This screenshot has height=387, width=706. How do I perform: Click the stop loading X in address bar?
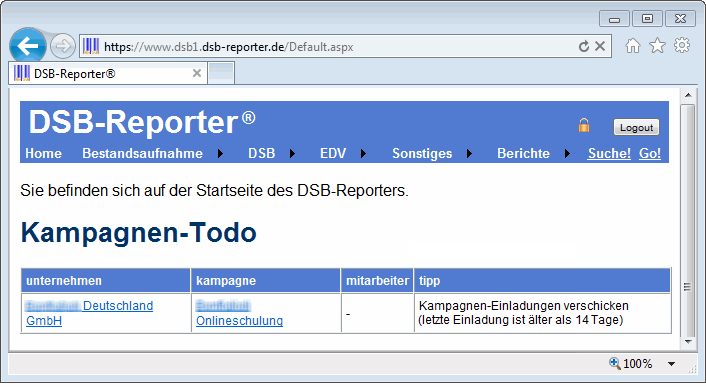(600, 46)
